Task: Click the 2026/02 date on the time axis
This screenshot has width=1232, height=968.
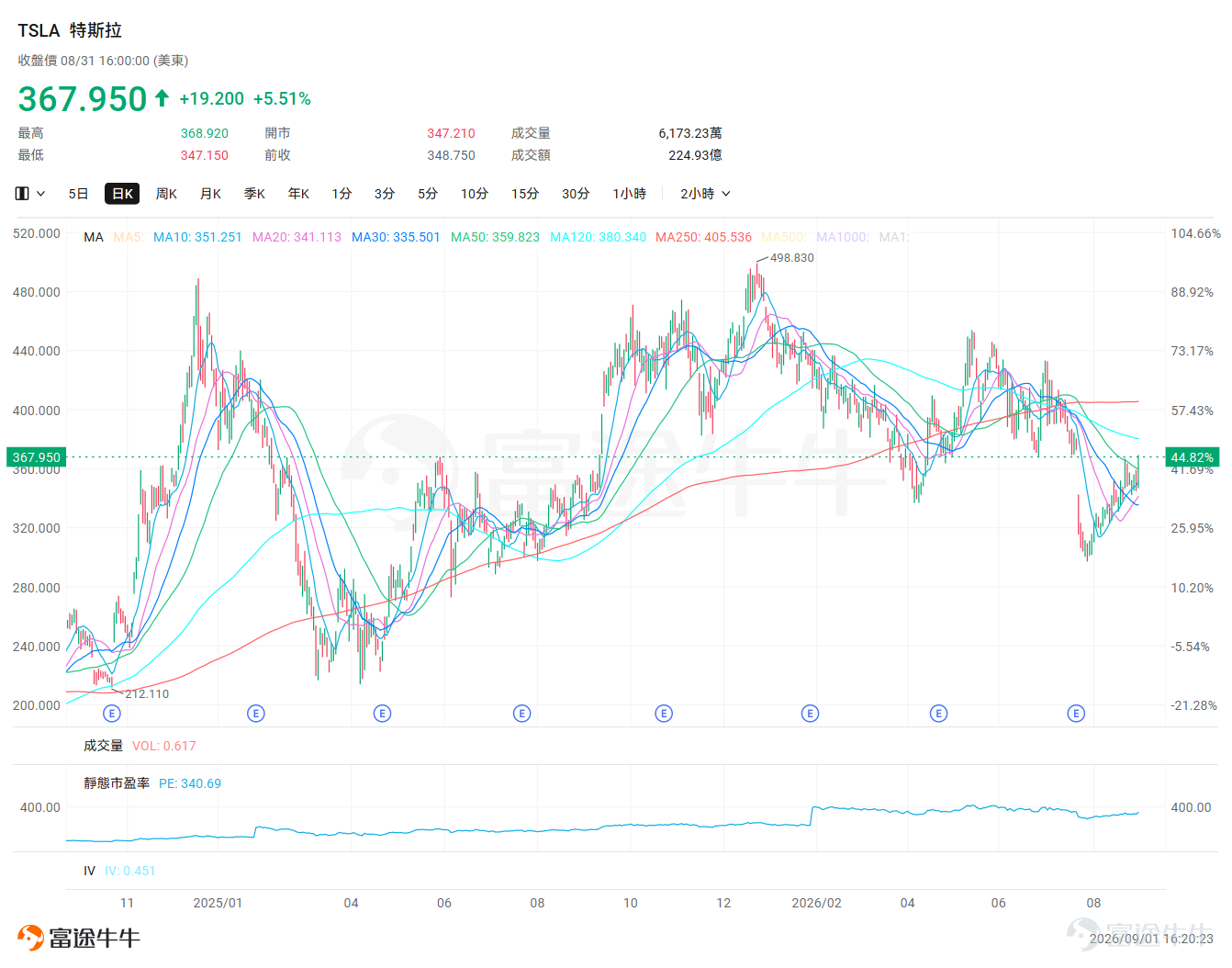Action: coord(817,903)
